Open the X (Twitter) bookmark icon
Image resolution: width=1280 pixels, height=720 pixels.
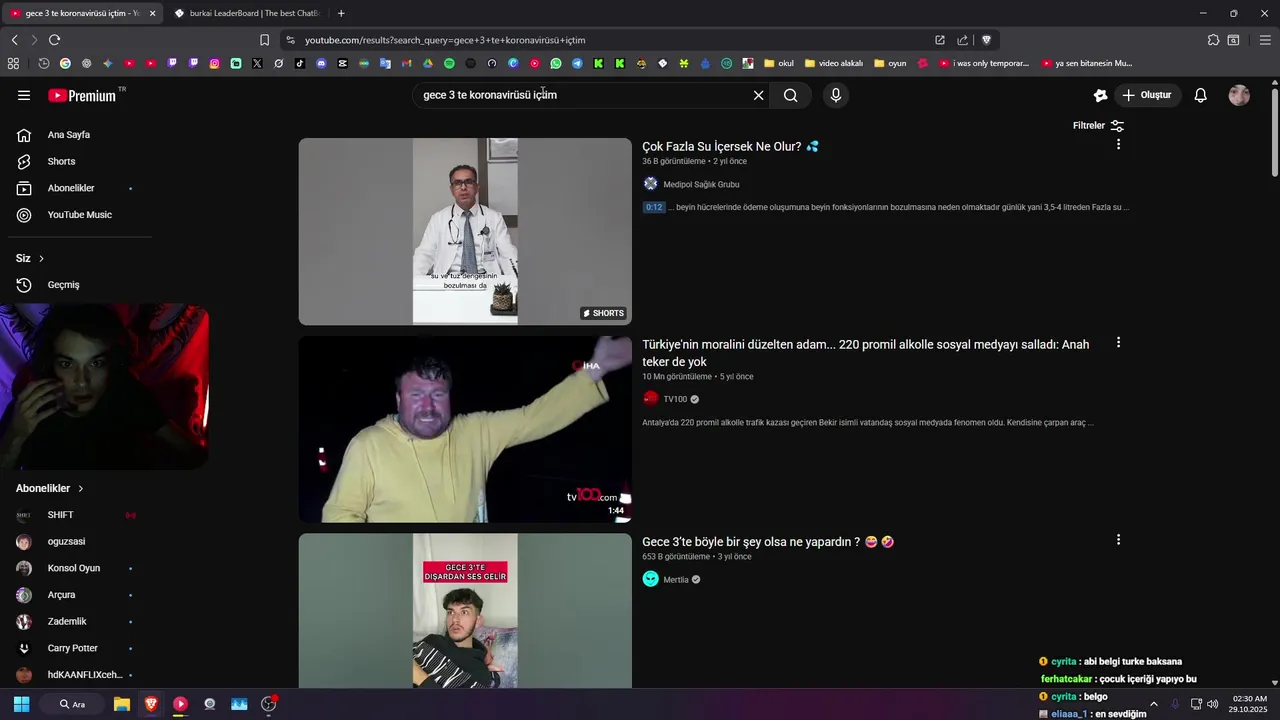point(257,63)
